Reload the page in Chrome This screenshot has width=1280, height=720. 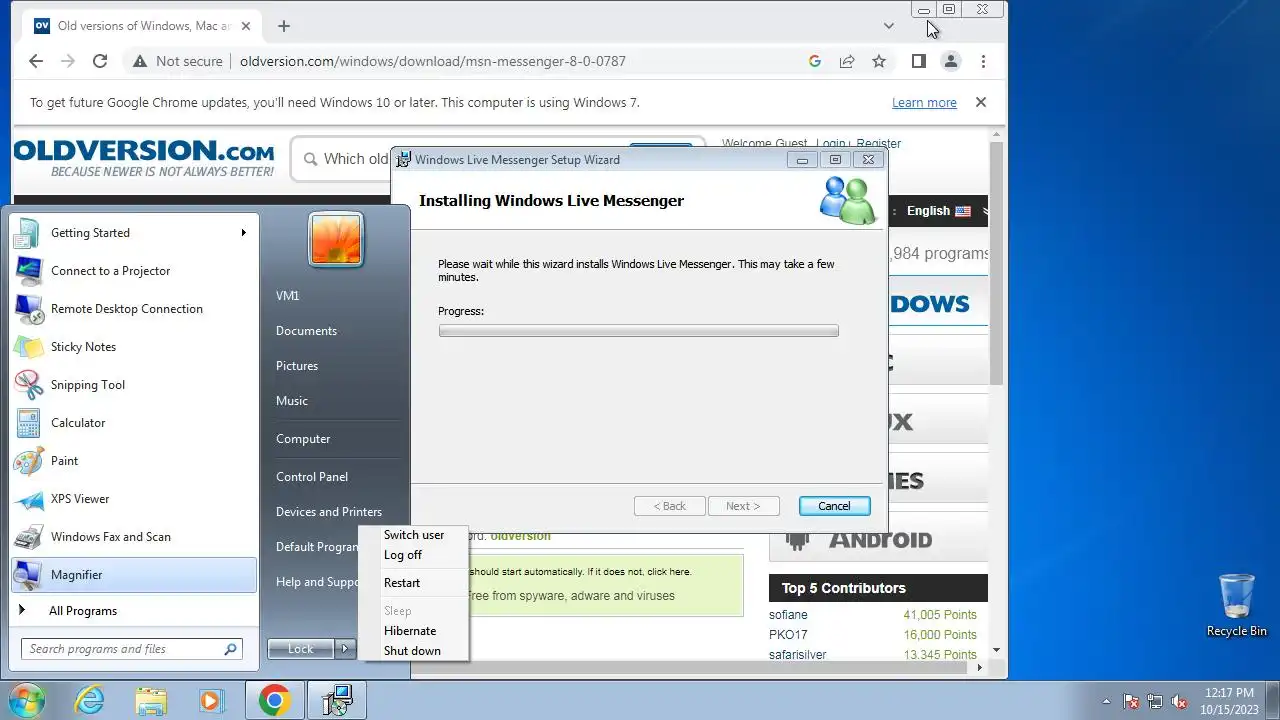(100, 61)
